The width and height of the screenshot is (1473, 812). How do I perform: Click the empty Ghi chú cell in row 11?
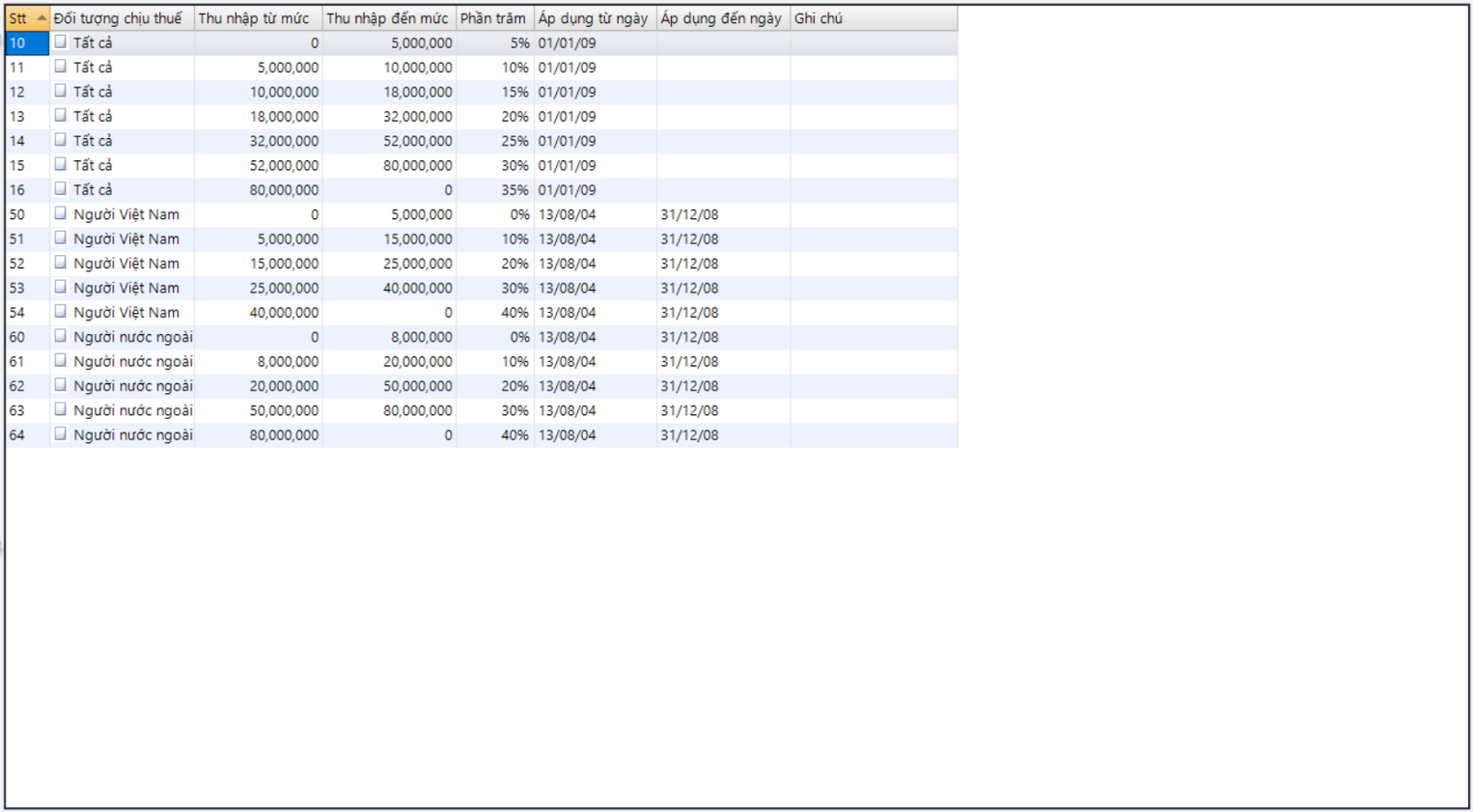coord(873,67)
